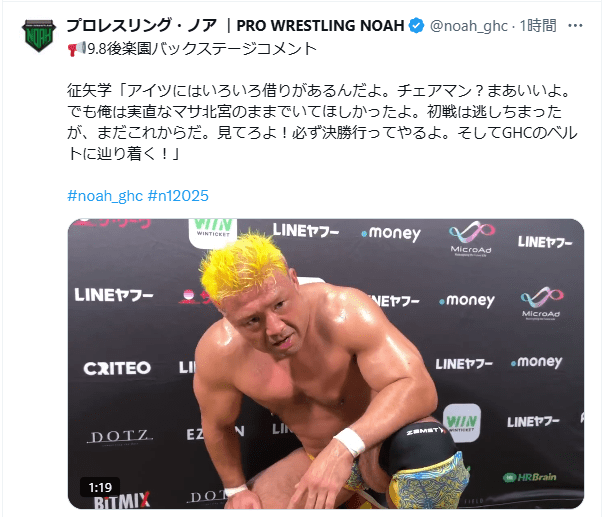Click the BITMIX logo near the duration
This screenshot has height=517, width=610.
coord(122,501)
